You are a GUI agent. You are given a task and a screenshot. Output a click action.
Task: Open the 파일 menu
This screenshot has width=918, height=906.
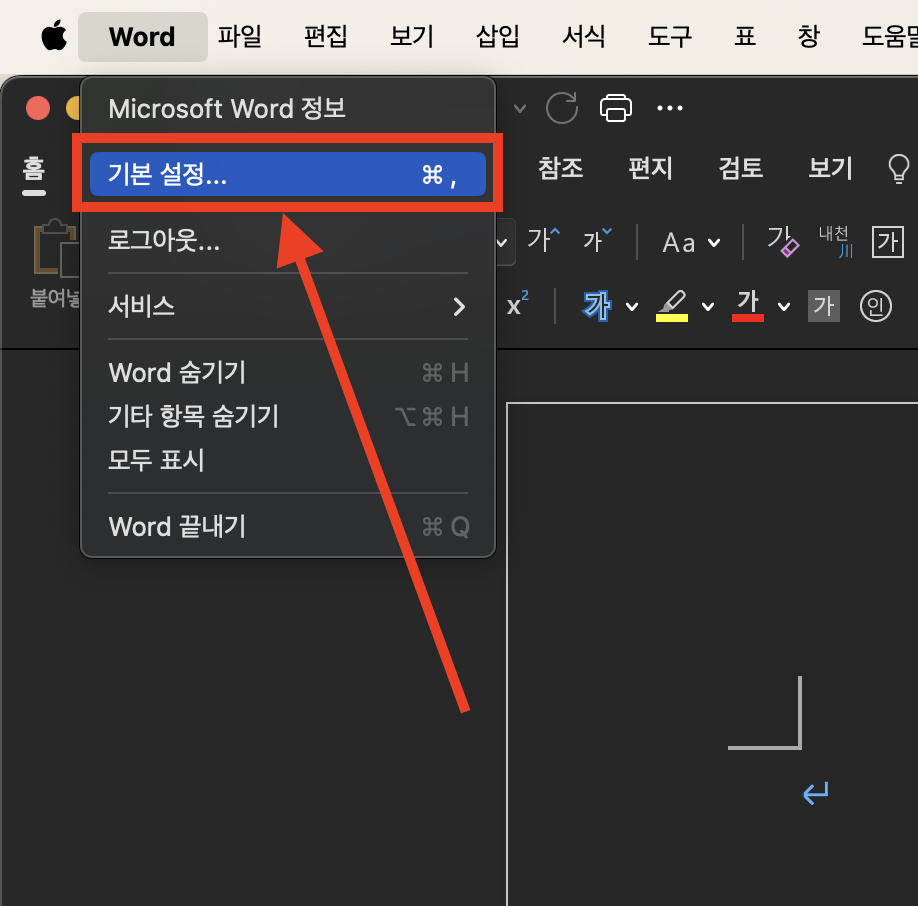pyautogui.click(x=239, y=36)
